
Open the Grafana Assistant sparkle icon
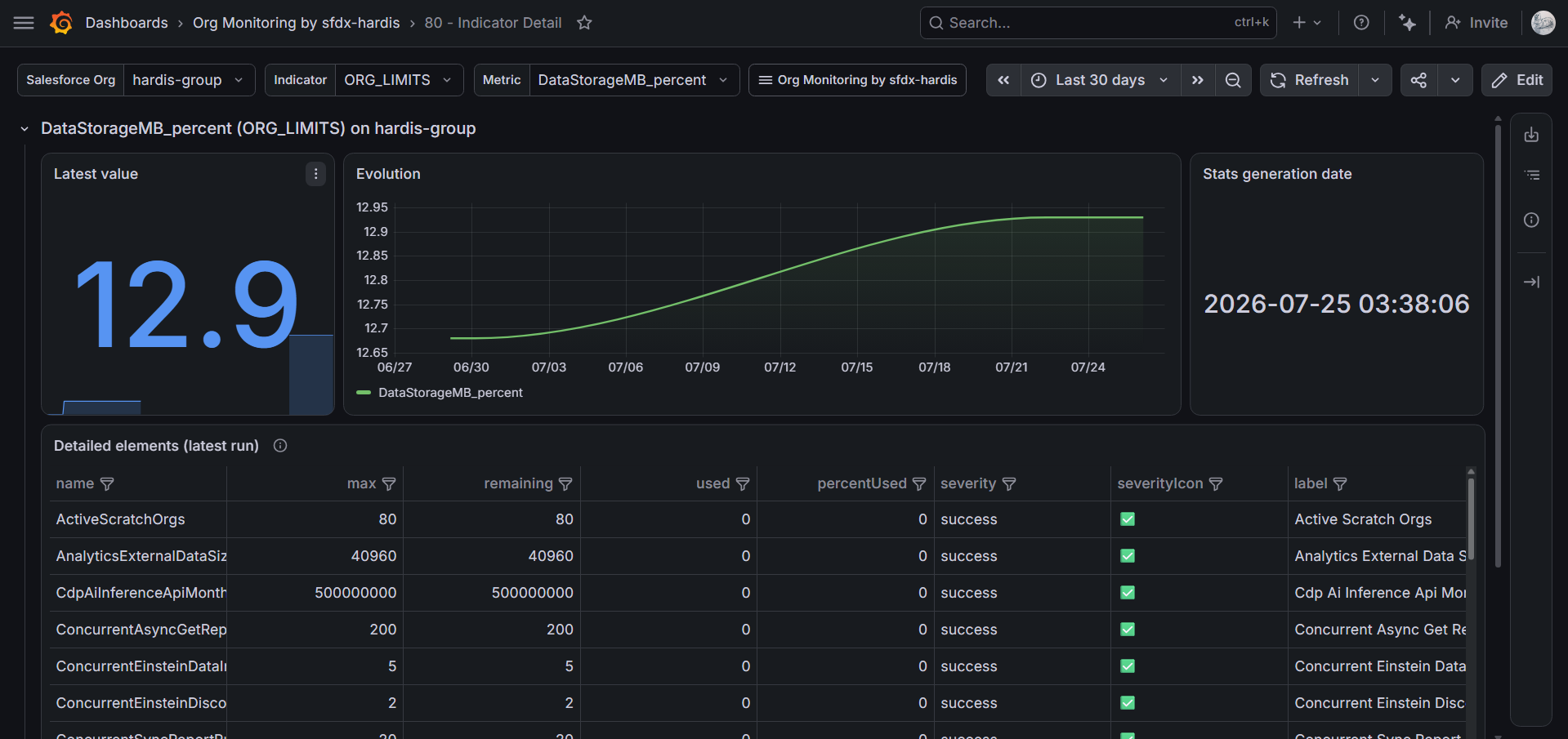tap(1407, 23)
